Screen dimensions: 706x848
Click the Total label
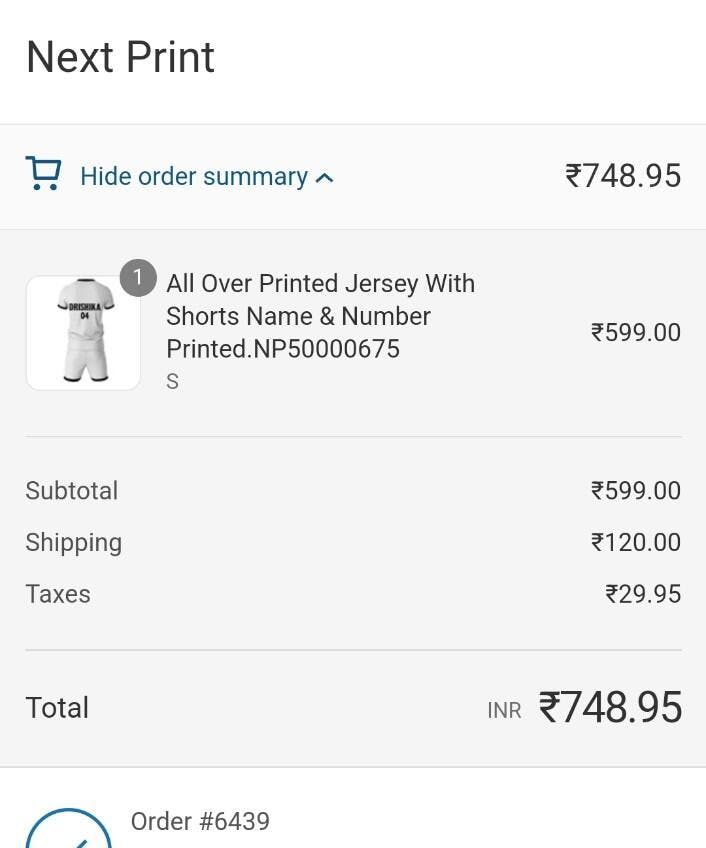coord(58,708)
